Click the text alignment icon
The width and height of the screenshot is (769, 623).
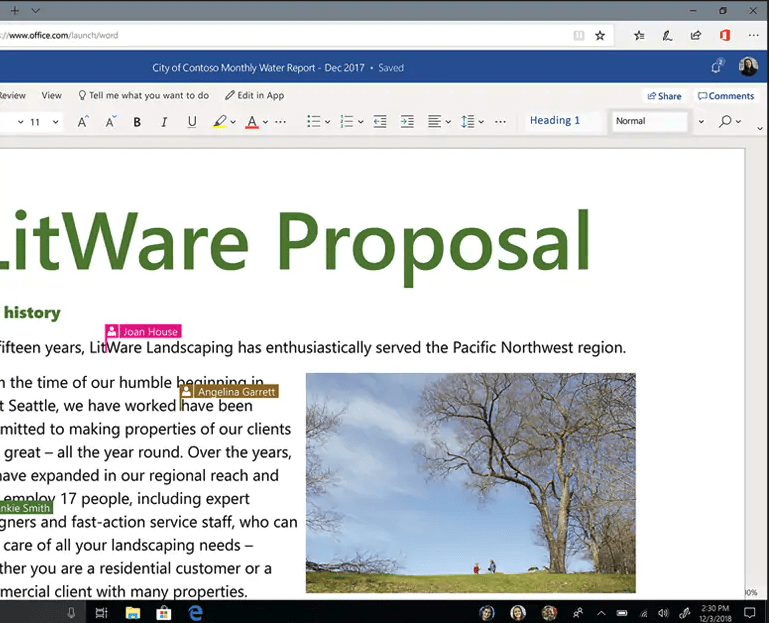434,122
